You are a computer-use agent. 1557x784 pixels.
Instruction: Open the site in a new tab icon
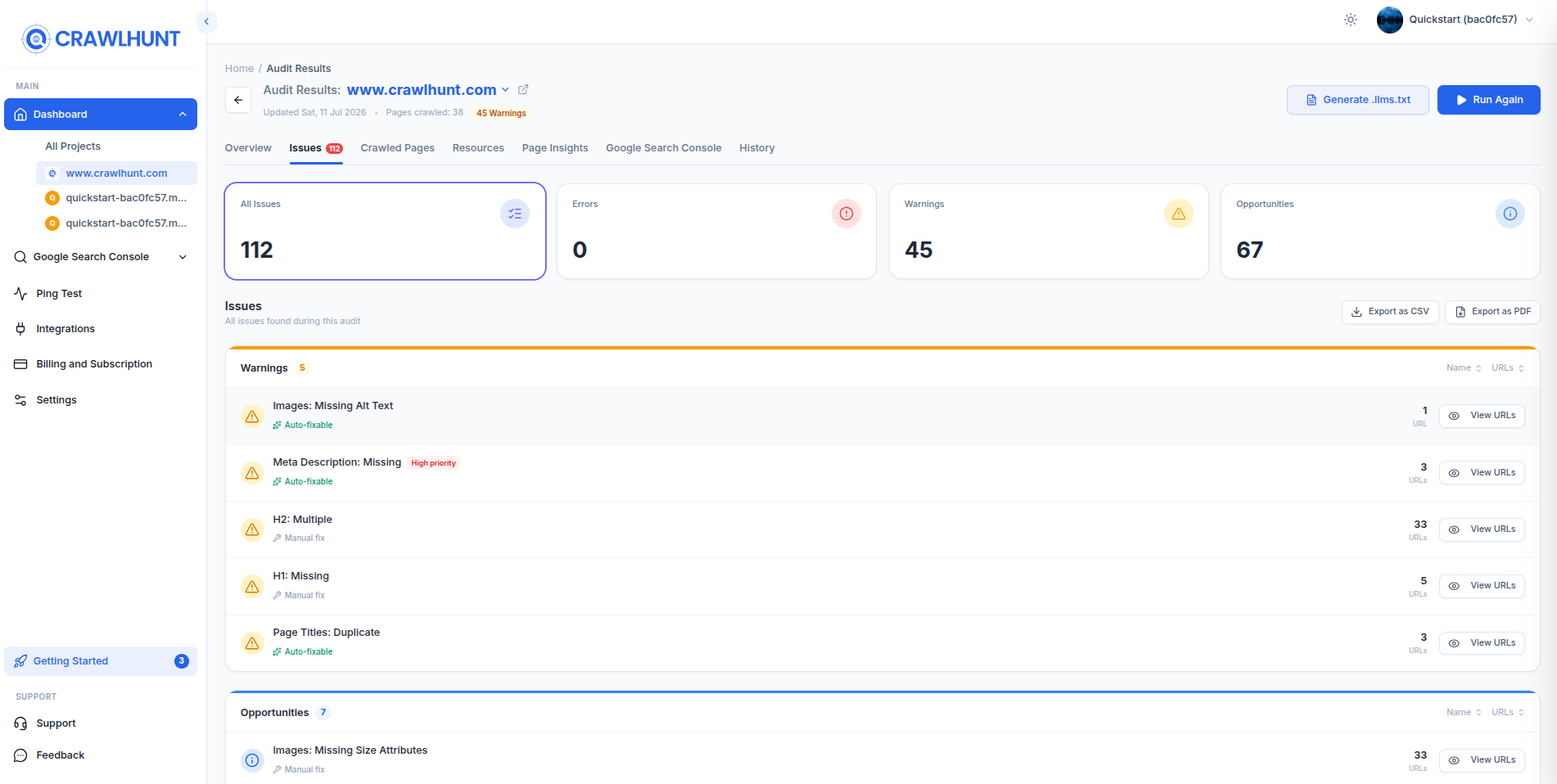pos(523,90)
